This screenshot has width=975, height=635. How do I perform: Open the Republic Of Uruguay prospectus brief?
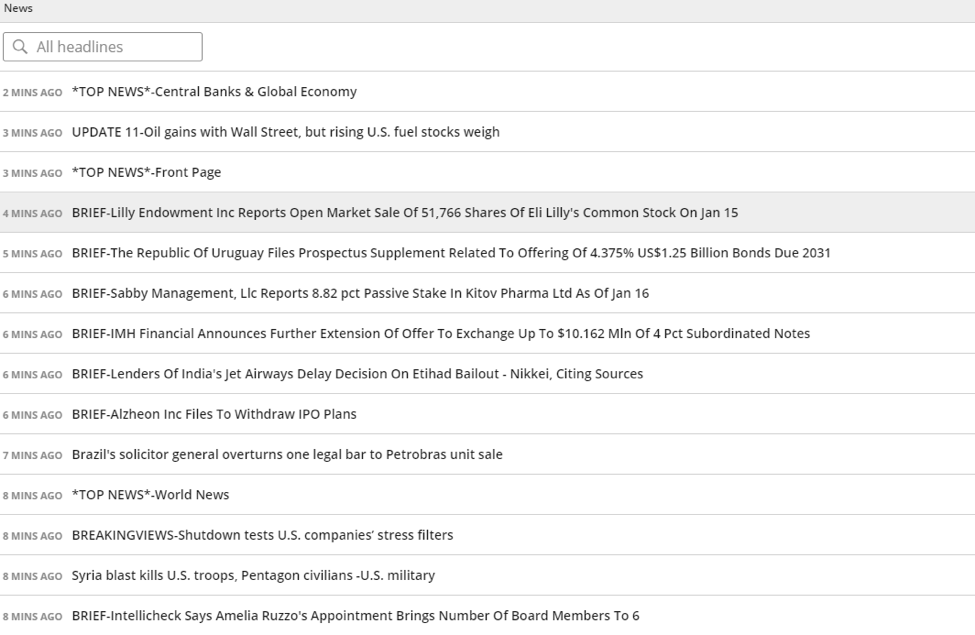tap(451, 253)
